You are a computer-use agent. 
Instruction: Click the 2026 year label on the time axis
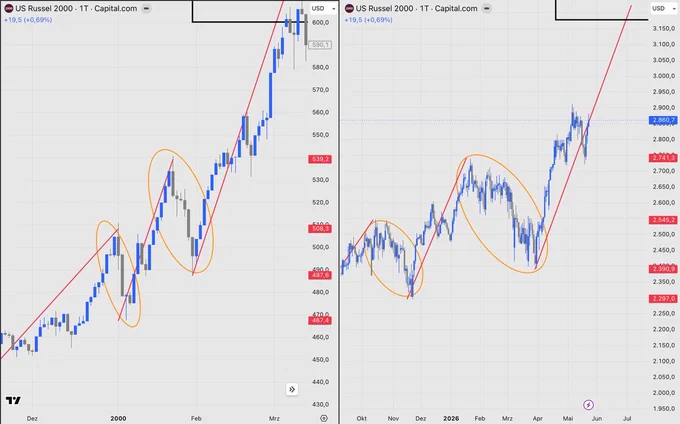point(451,418)
